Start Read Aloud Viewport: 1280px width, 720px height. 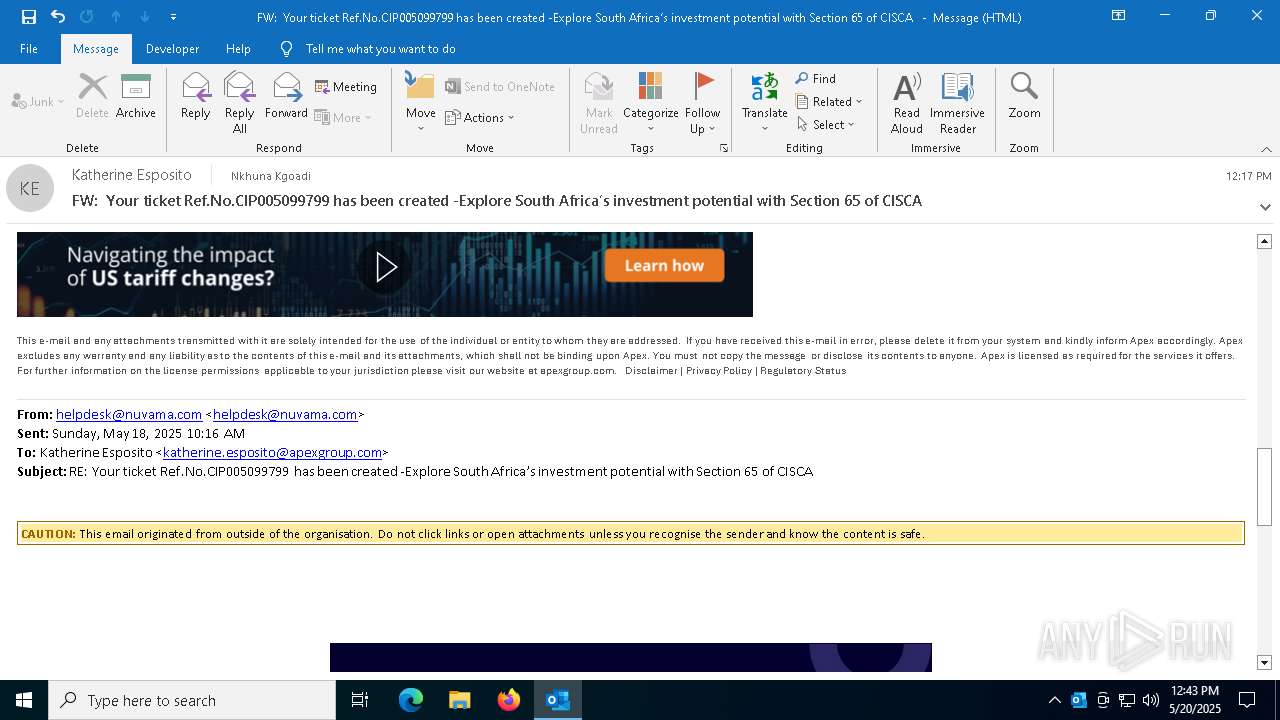pyautogui.click(x=907, y=103)
